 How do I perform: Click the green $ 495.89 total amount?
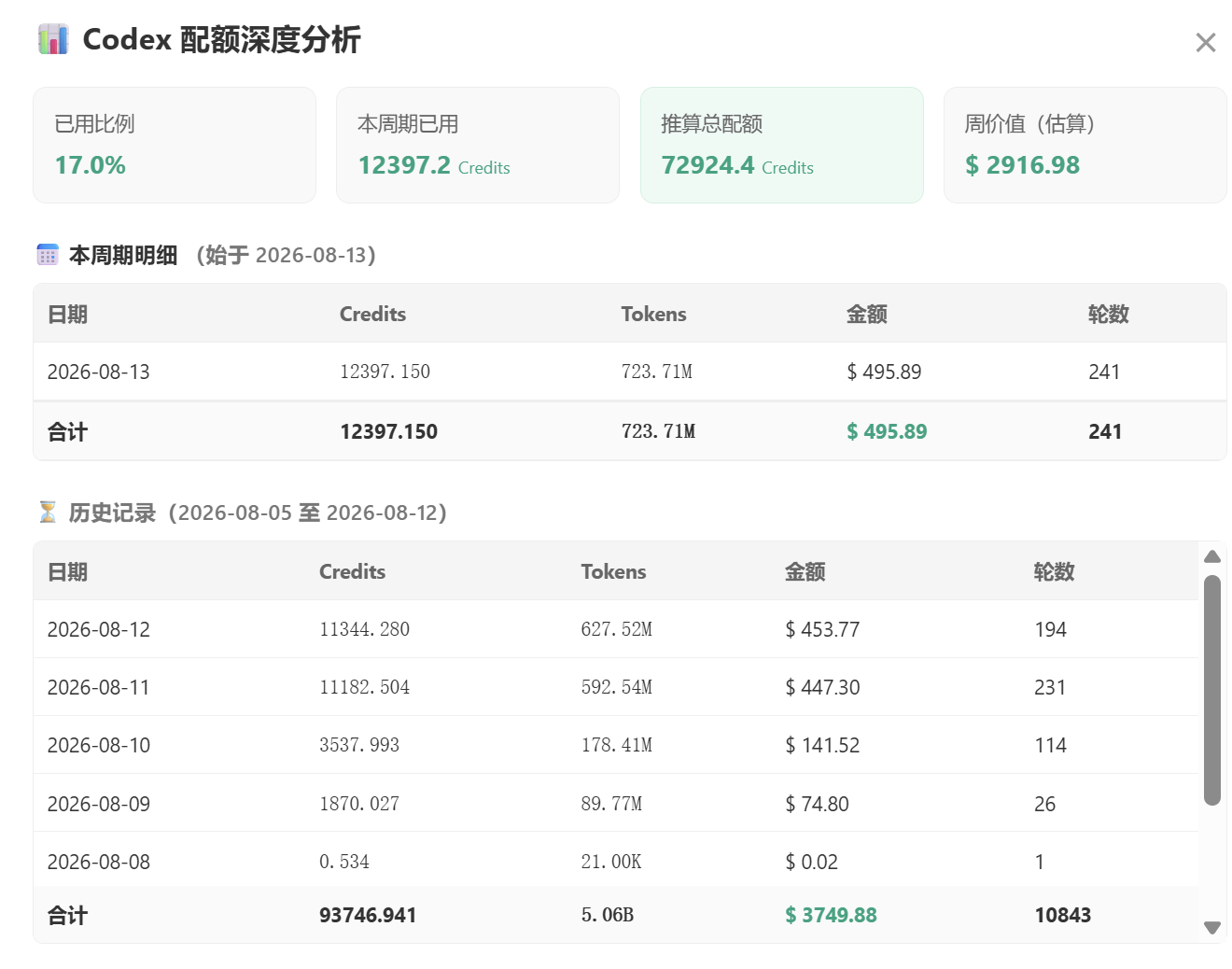(x=887, y=431)
